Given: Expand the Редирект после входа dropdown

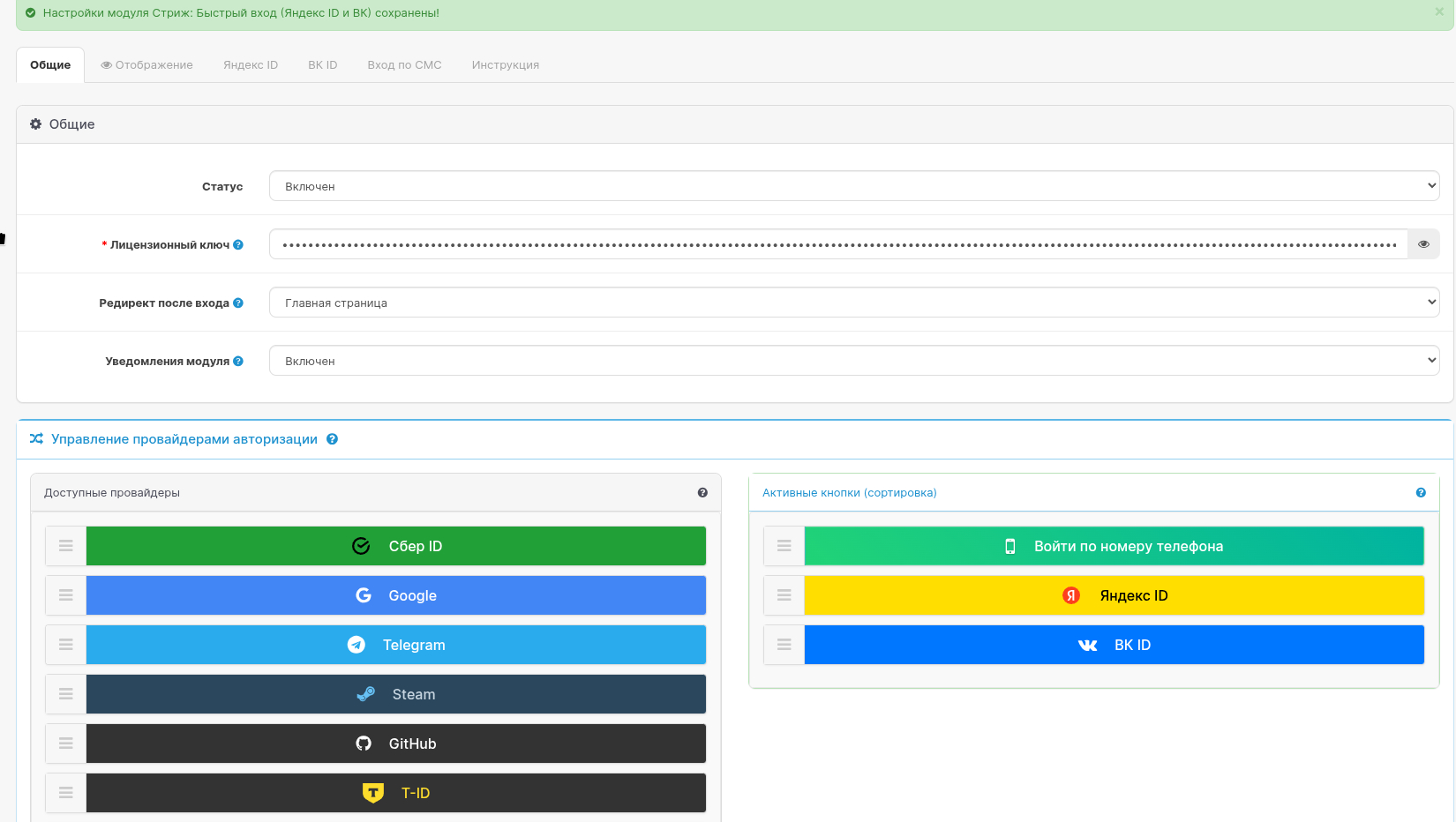Looking at the screenshot, I should coord(853,303).
